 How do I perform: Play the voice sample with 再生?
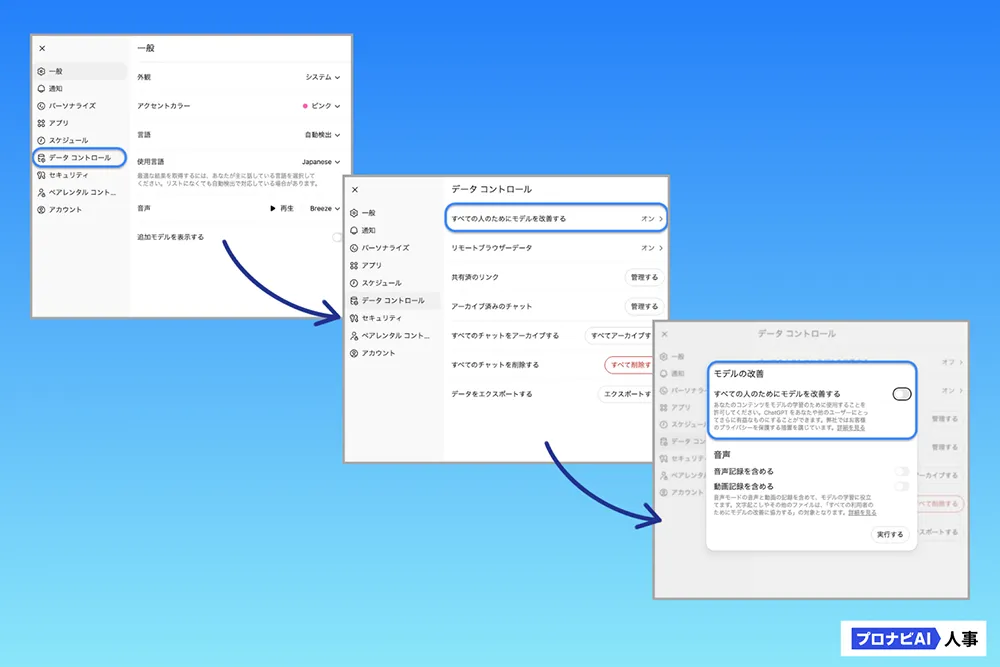pos(281,209)
